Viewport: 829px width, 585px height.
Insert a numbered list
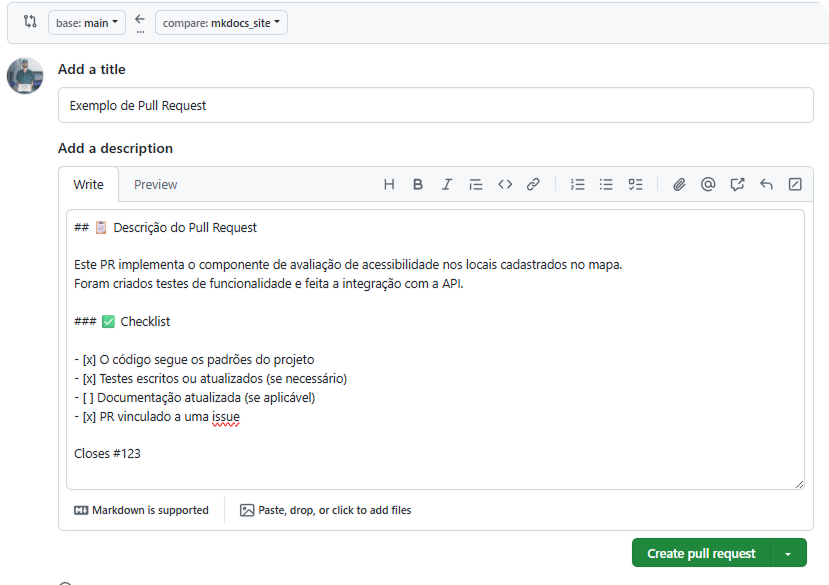577,185
